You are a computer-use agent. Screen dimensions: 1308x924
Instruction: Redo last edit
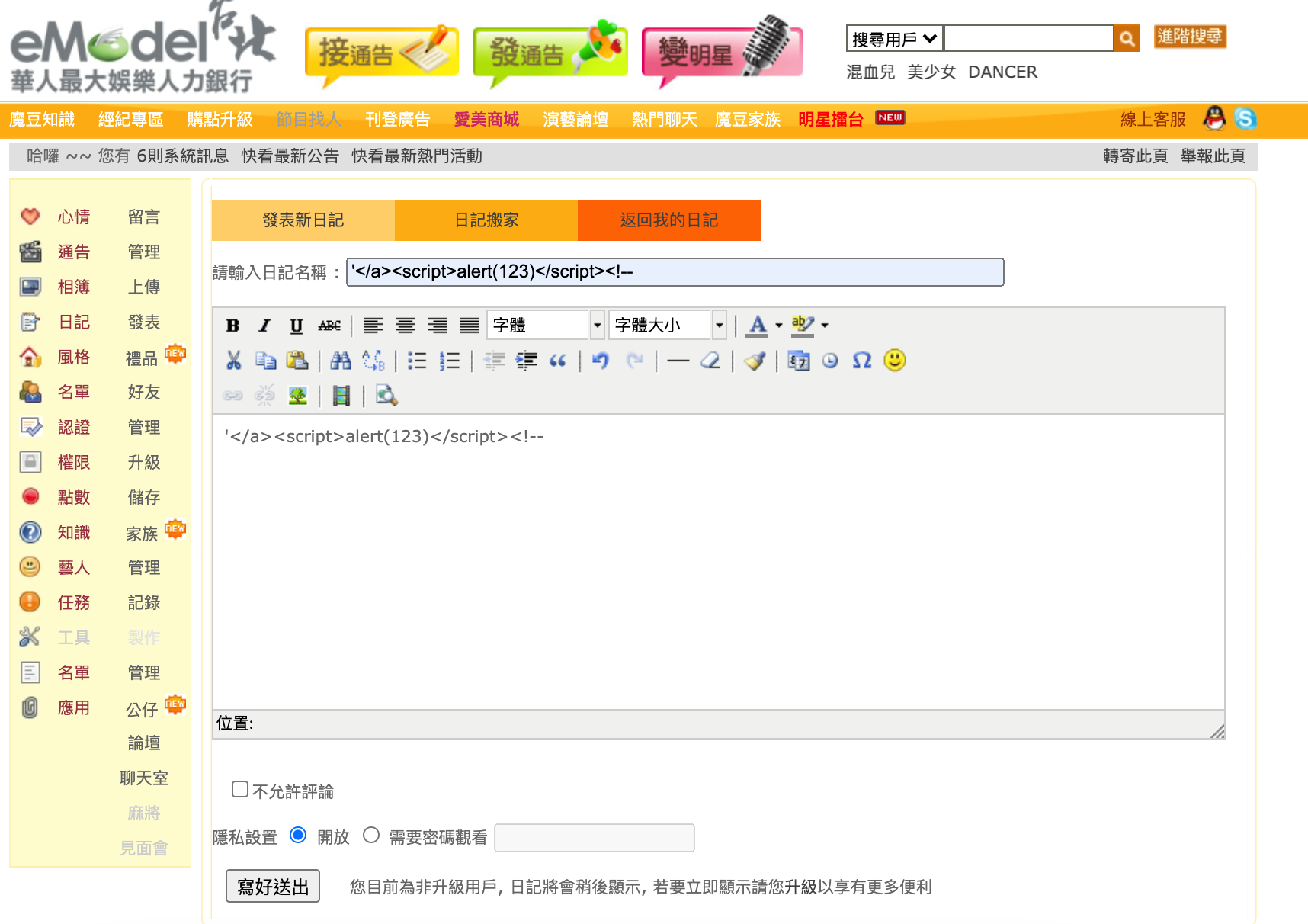[x=634, y=361]
